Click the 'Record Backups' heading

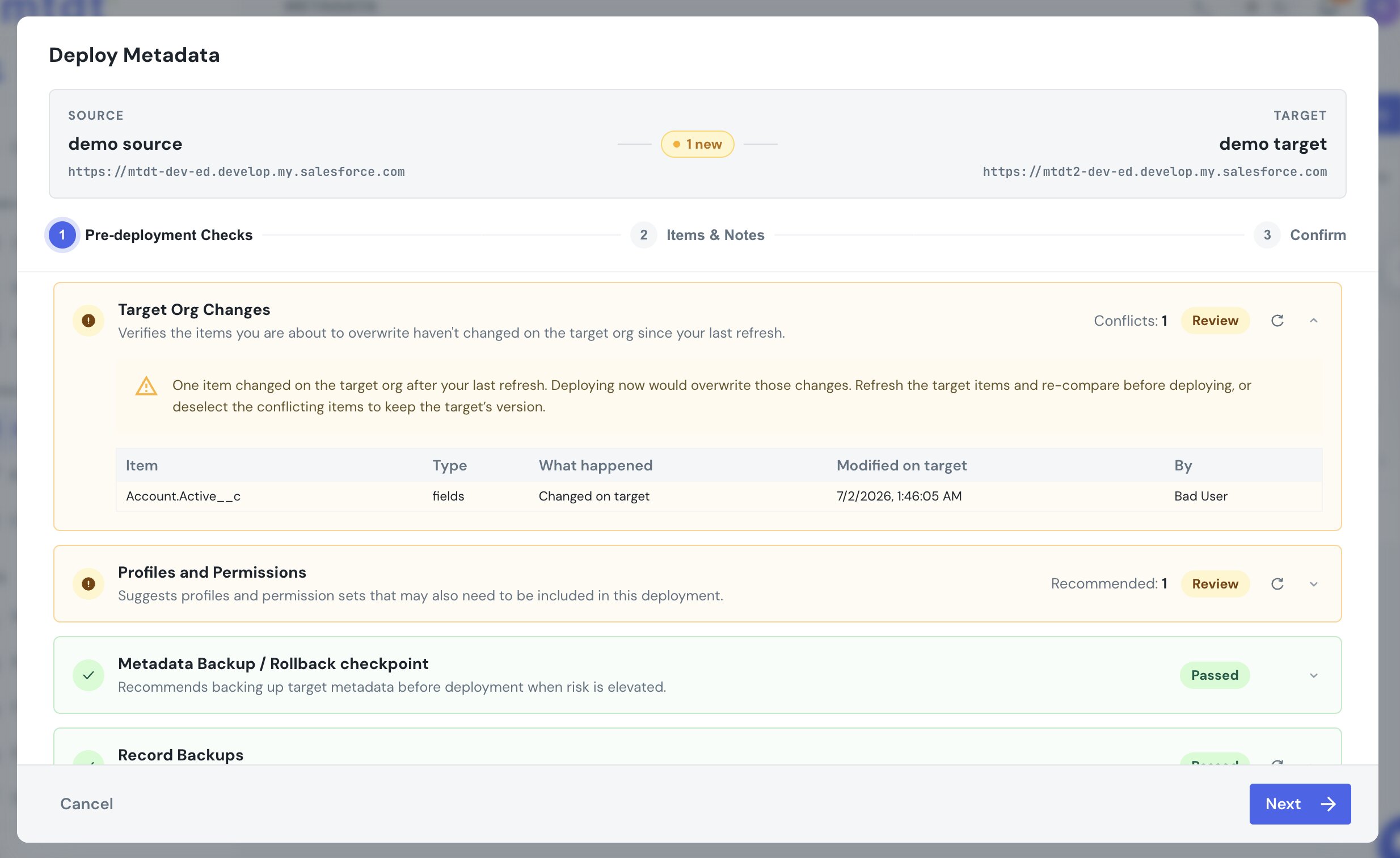point(181,755)
